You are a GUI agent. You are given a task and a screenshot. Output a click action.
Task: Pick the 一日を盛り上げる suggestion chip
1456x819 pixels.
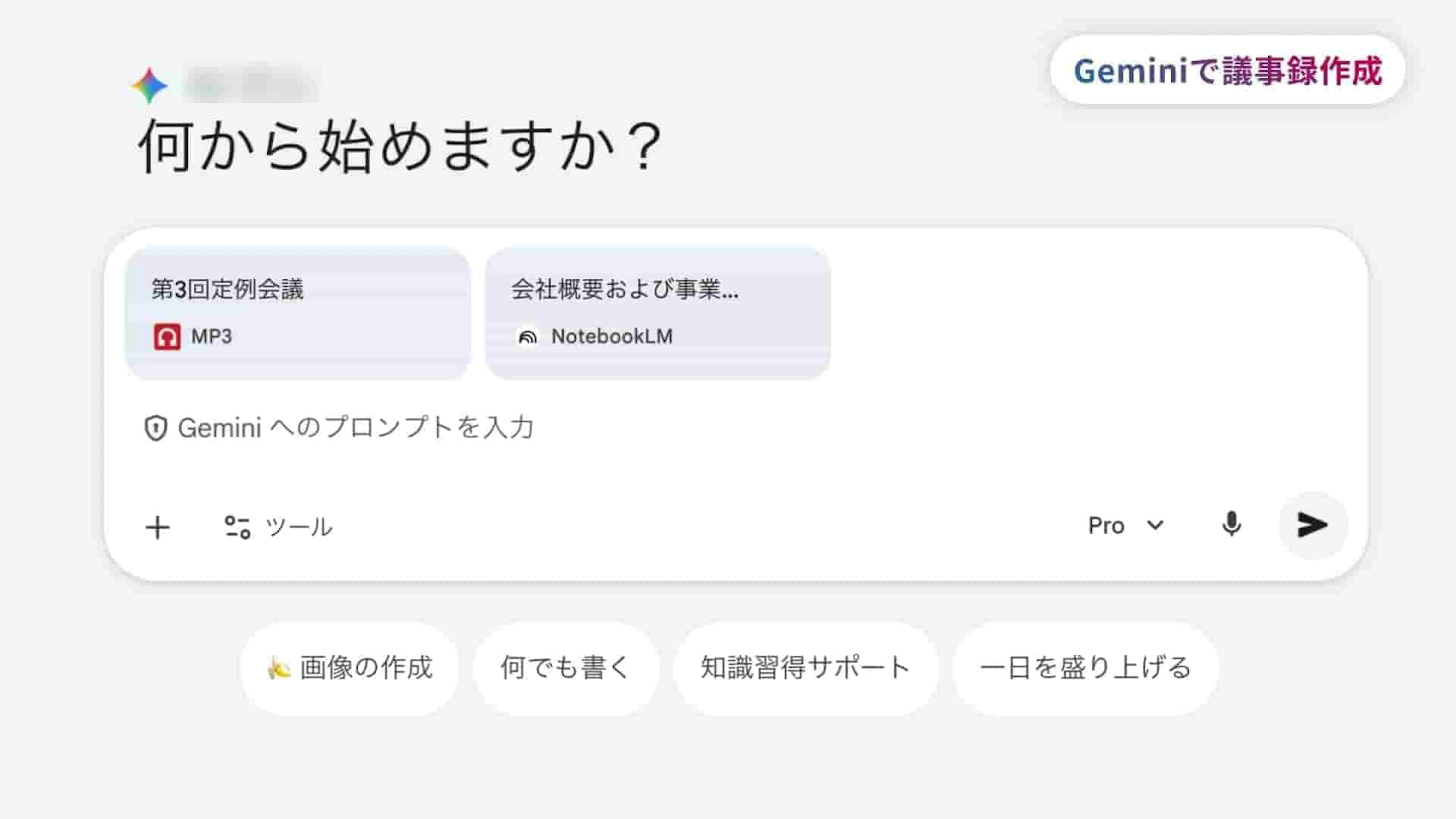click(1085, 668)
